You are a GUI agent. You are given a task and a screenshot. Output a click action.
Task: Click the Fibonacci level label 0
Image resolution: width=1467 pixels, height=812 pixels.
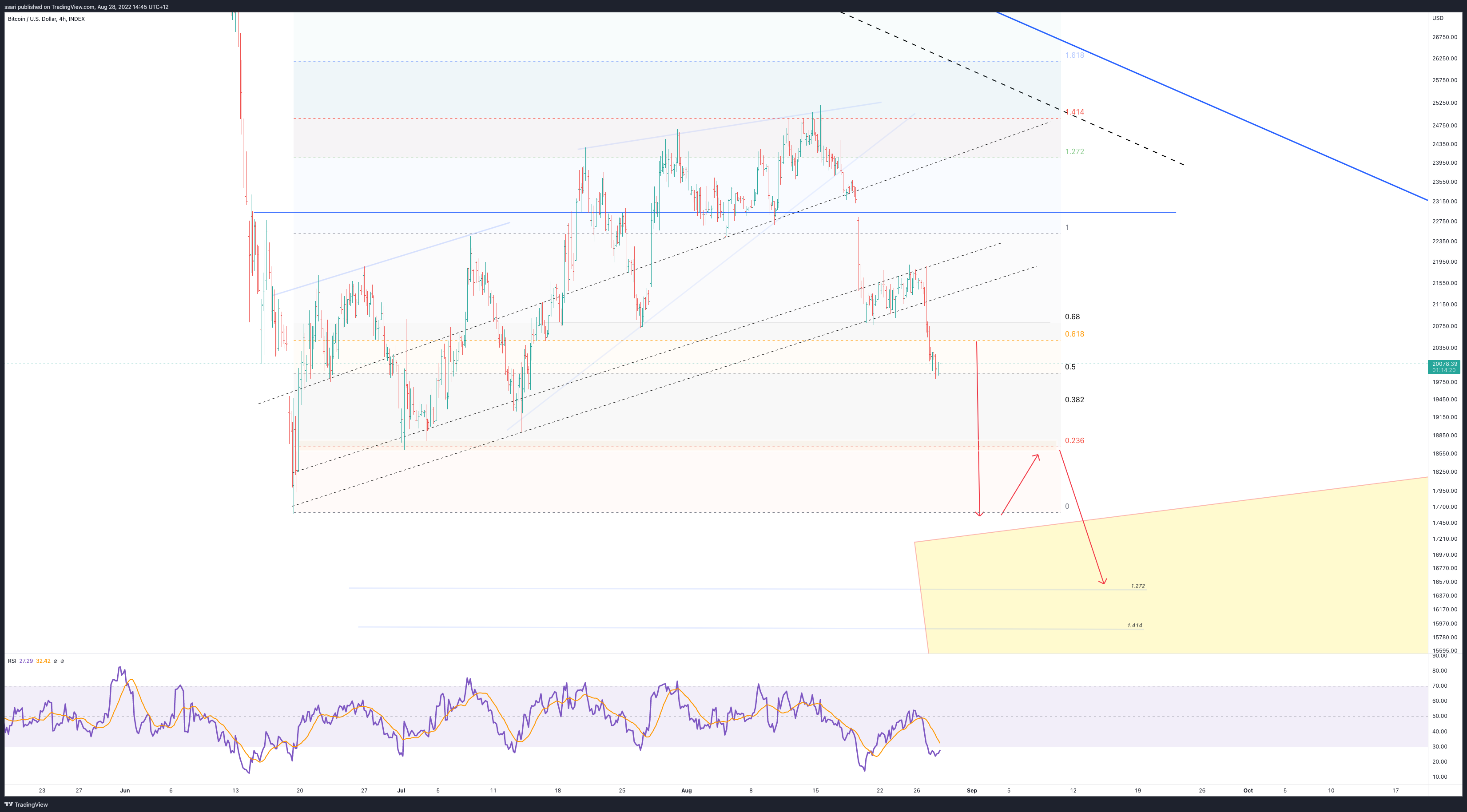tap(1067, 506)
